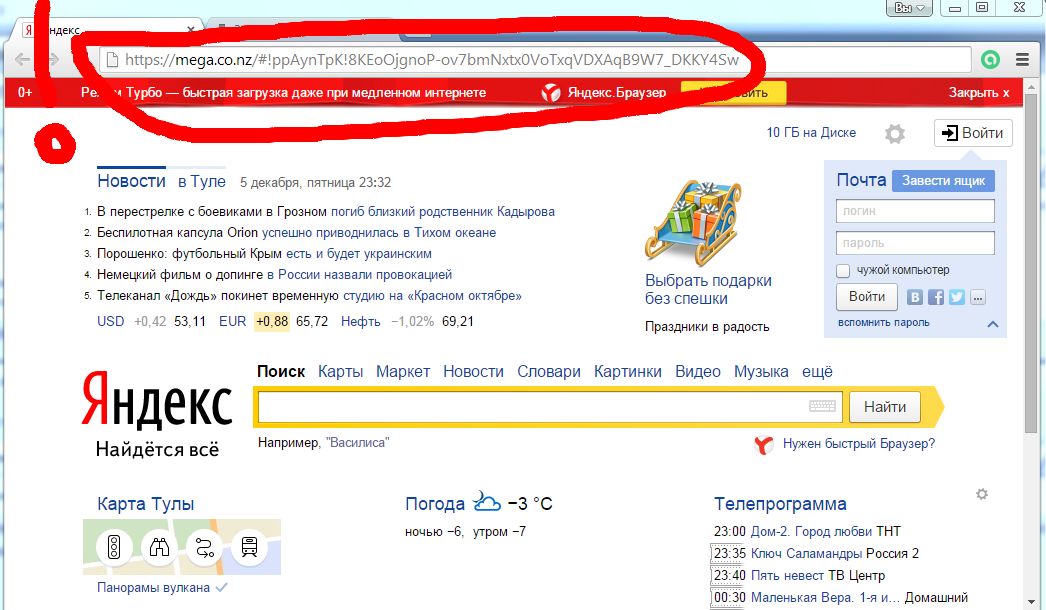The image size is (1046, 610).
Task: Open 'Видео' in the services bar
Action: 698,372
